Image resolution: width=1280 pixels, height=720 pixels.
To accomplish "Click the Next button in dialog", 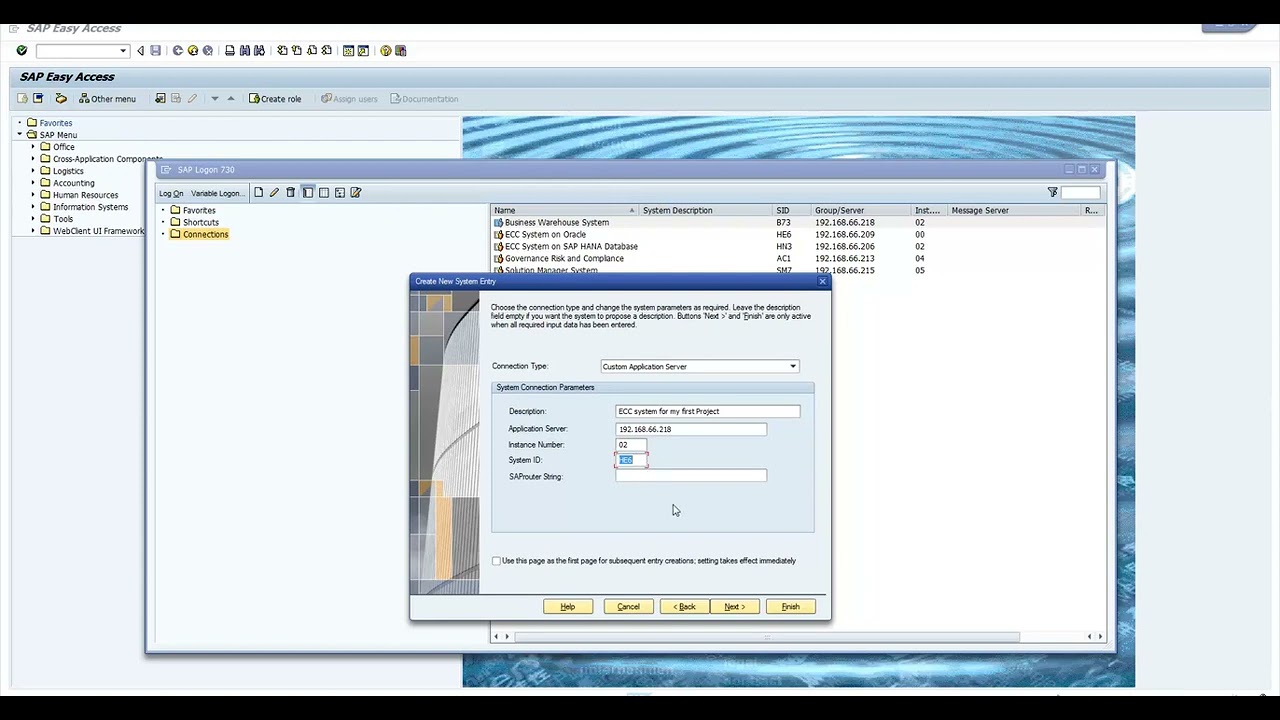I will [735, 606].
